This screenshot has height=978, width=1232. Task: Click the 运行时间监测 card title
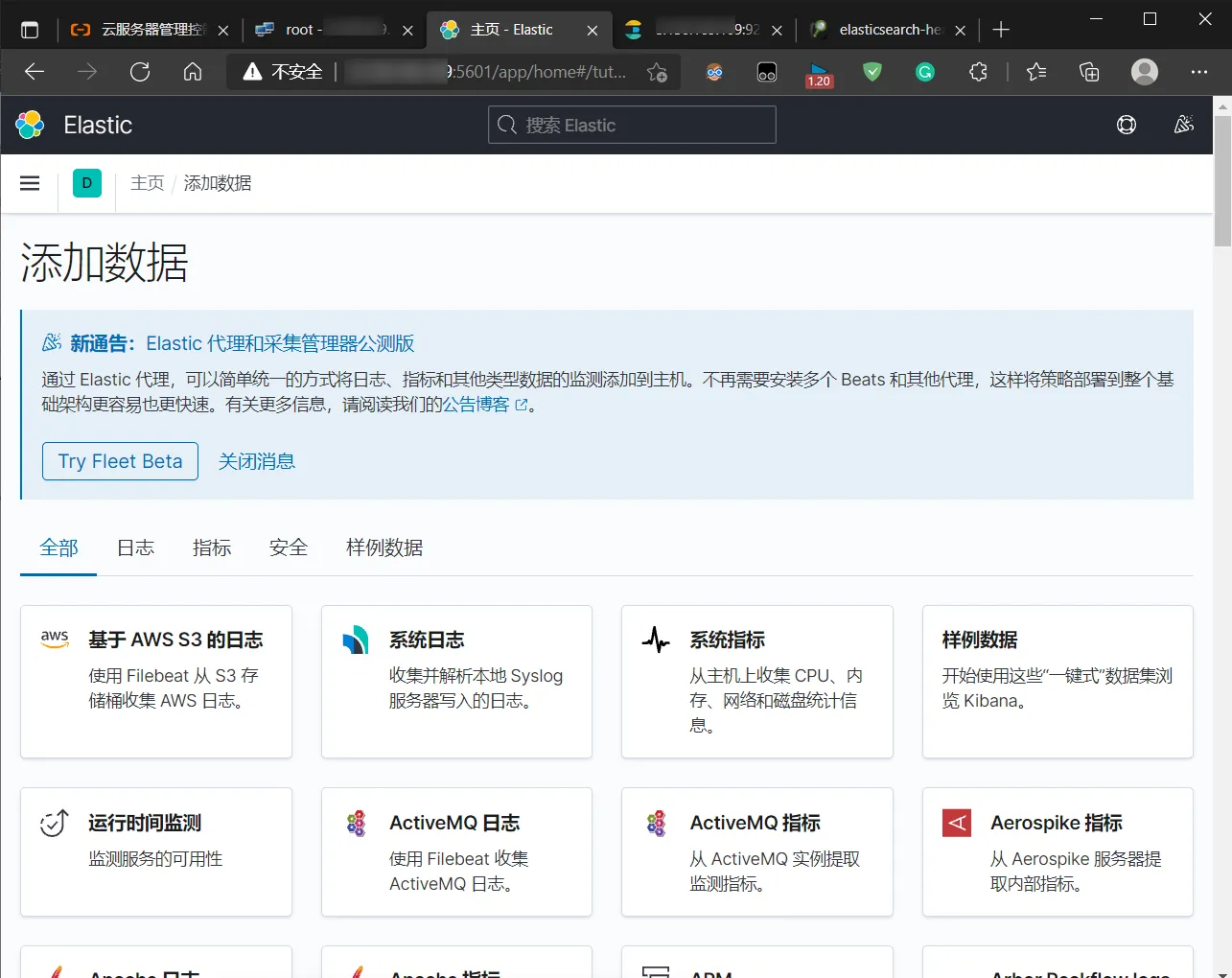pyautogui.click(x=145, y=823)
